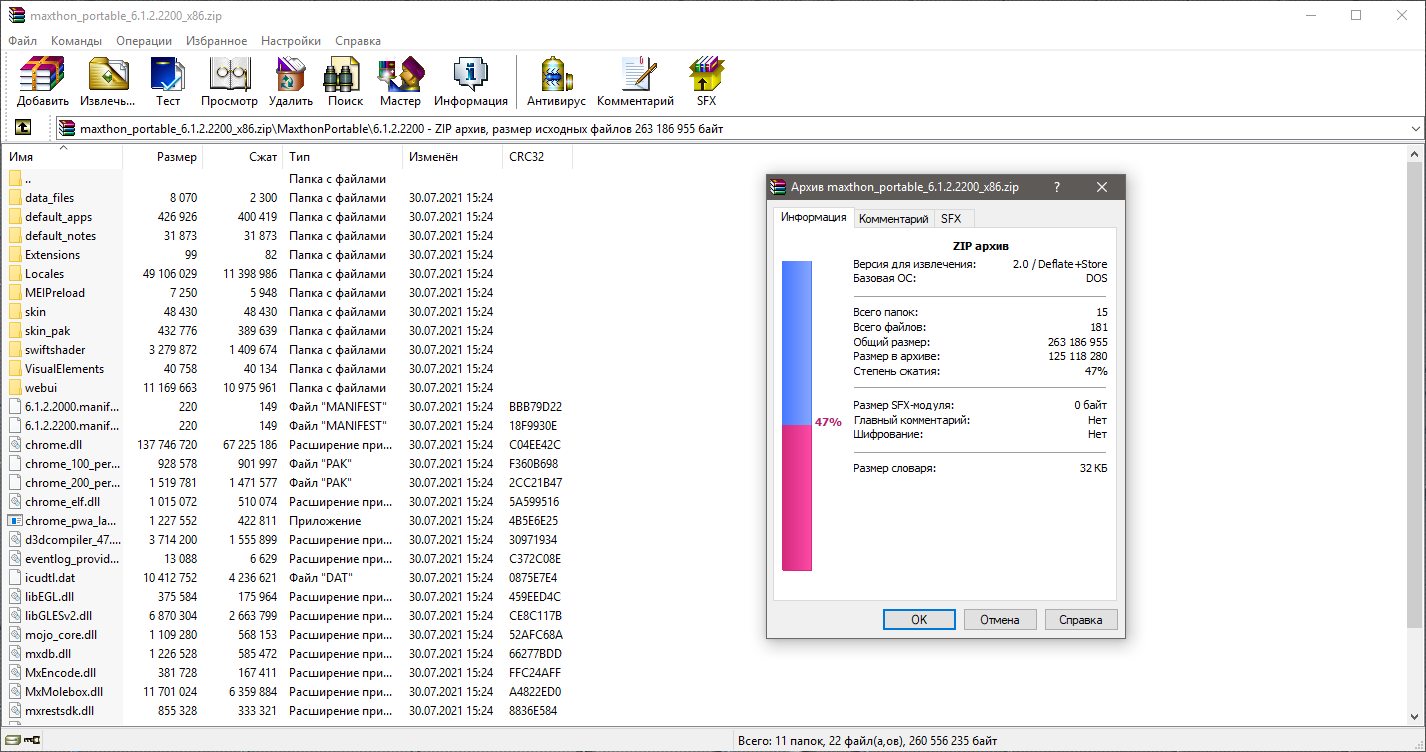Viewport: 1426px width, 752px height.
Task: Go up one folder level arrow
Action: (22, 128)
